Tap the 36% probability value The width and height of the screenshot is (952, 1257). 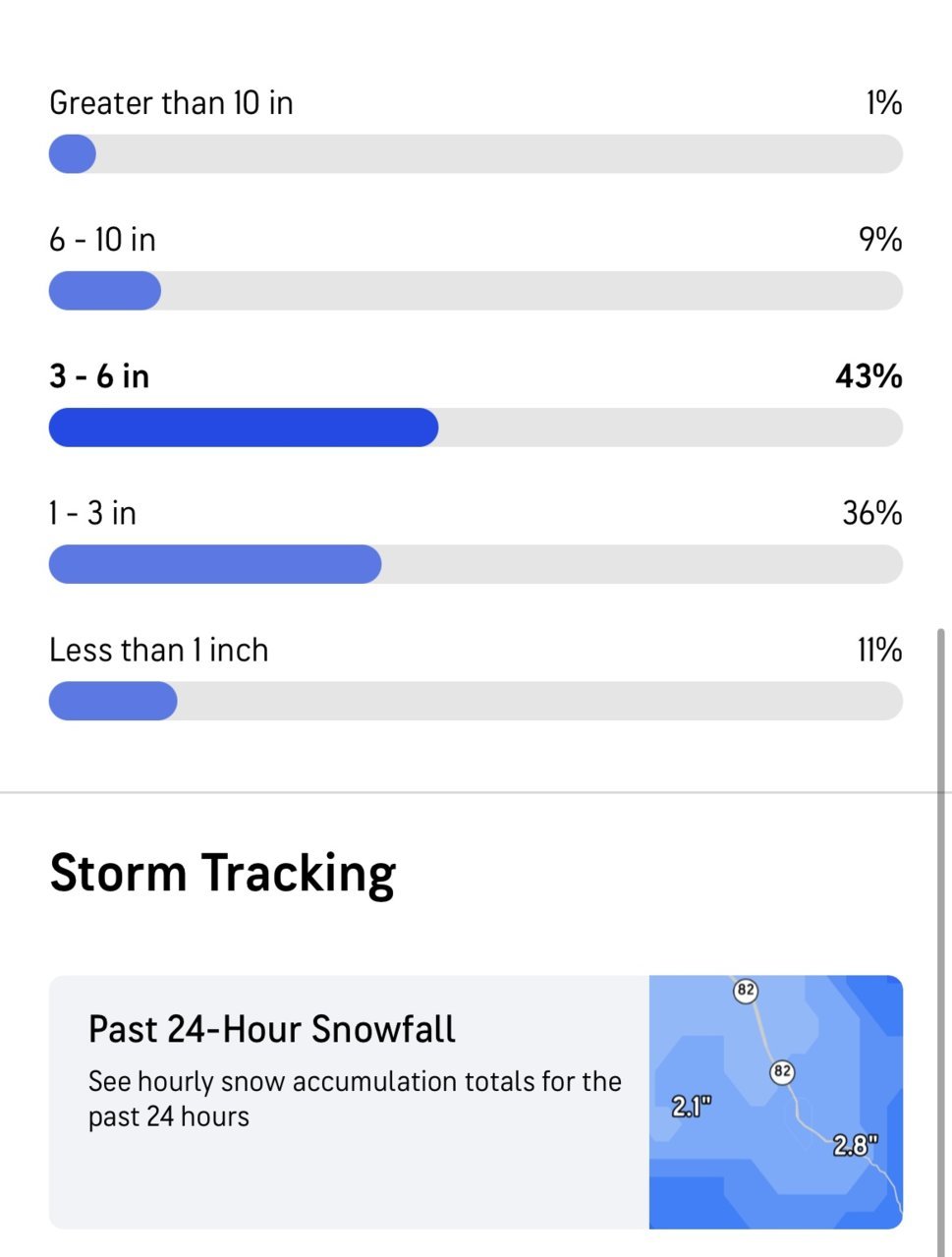point(871,513)
